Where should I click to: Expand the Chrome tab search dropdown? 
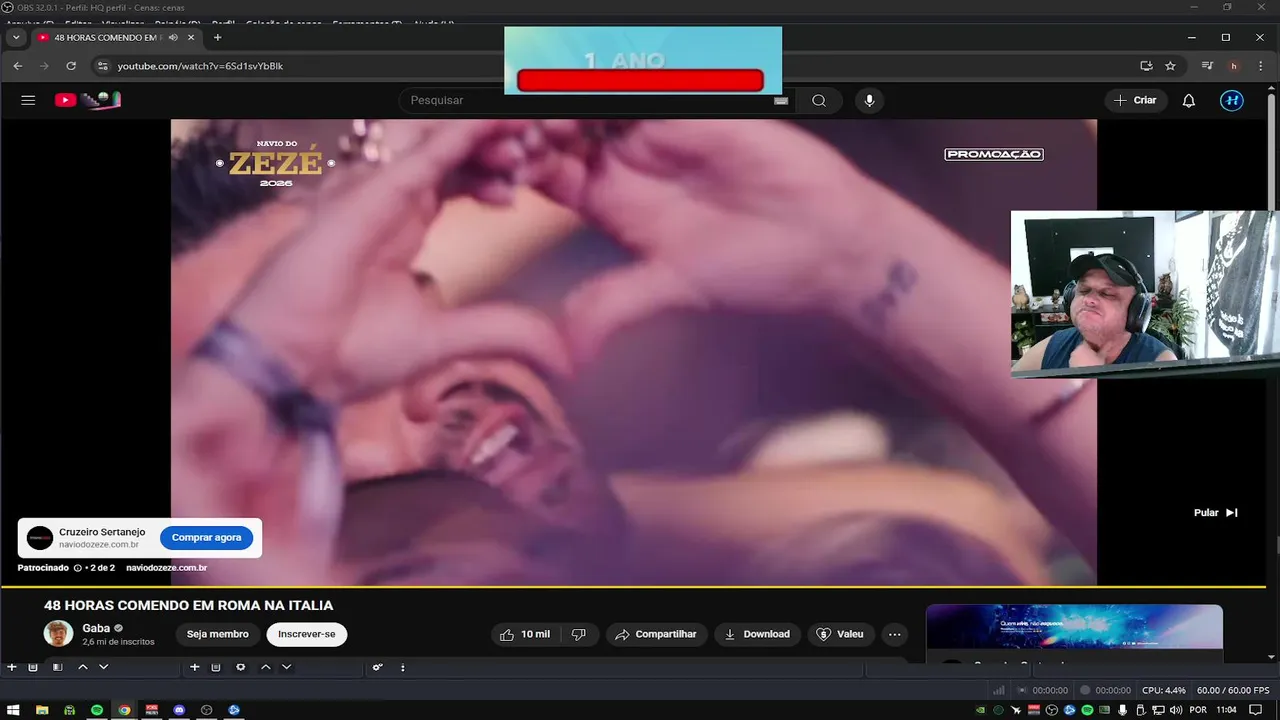tap(16, 38)
